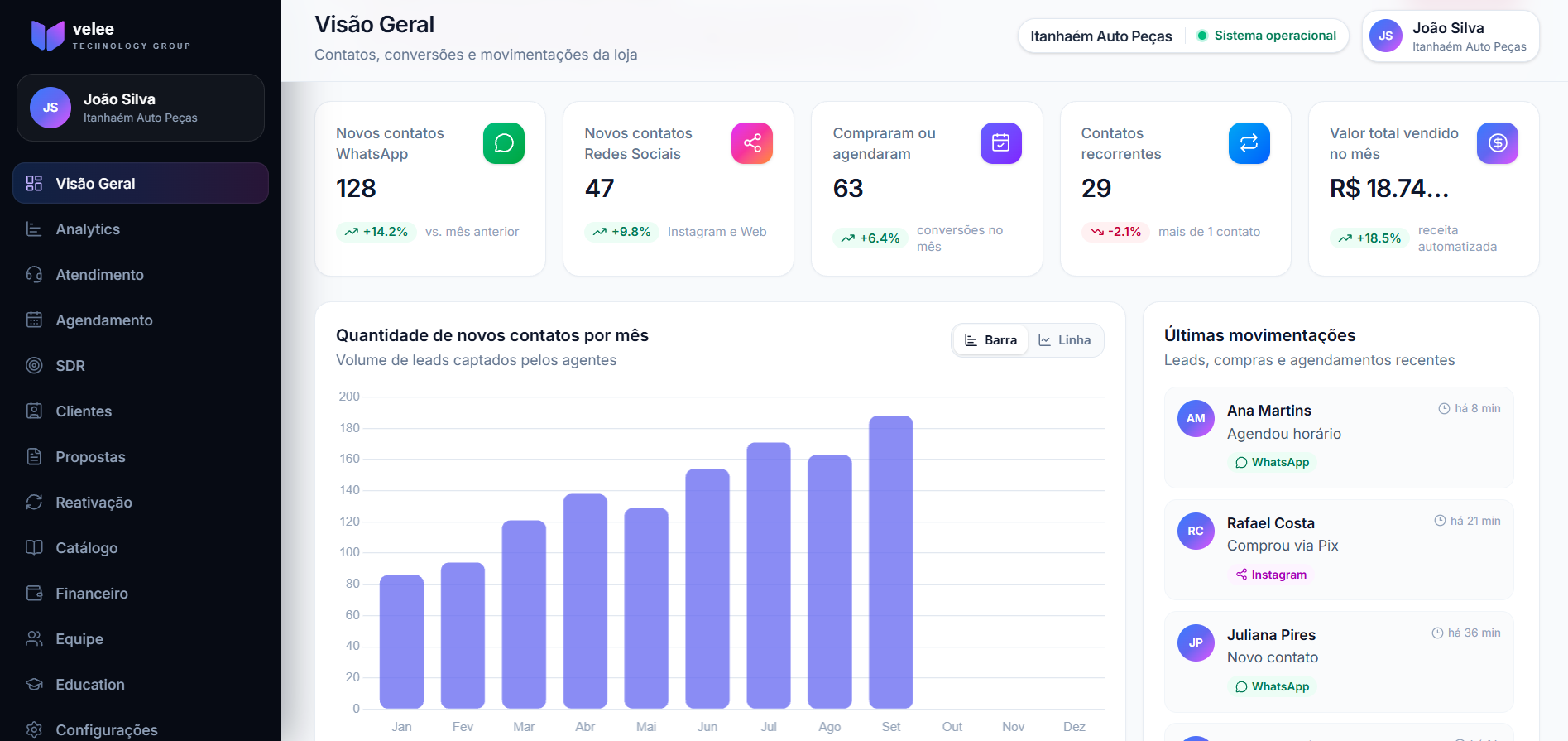Open the Analytics section

coord(141,229)
